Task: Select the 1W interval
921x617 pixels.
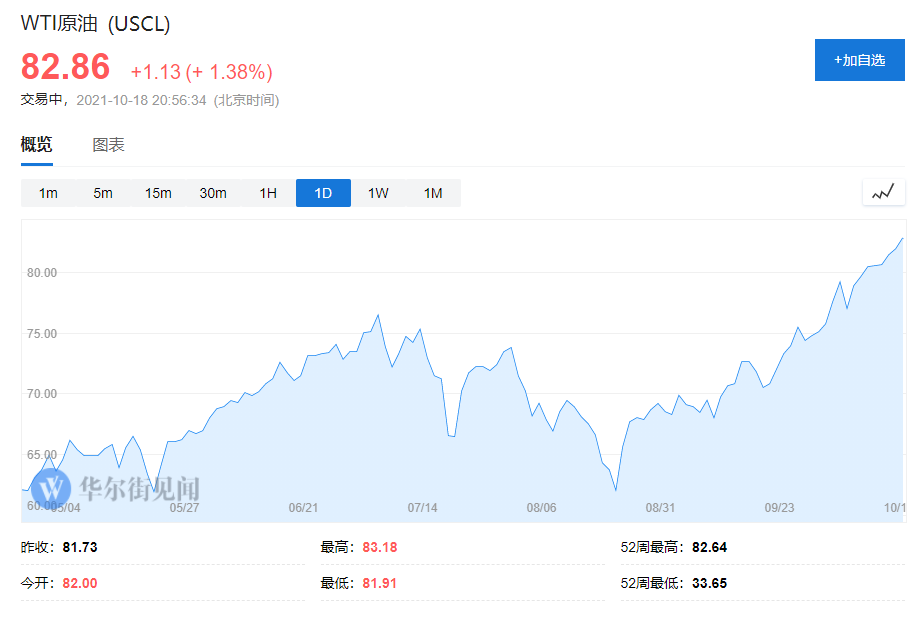Action: pos(378,193)
